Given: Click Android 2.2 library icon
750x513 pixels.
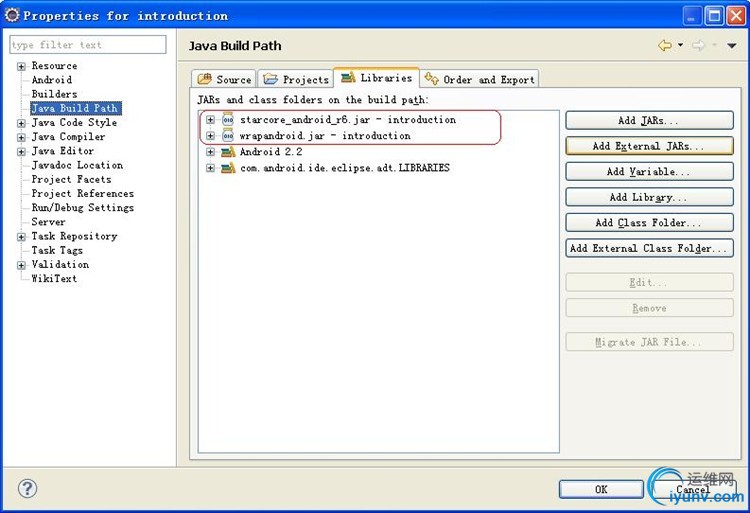Looking at the screenshot, I should tap(228, 152).
